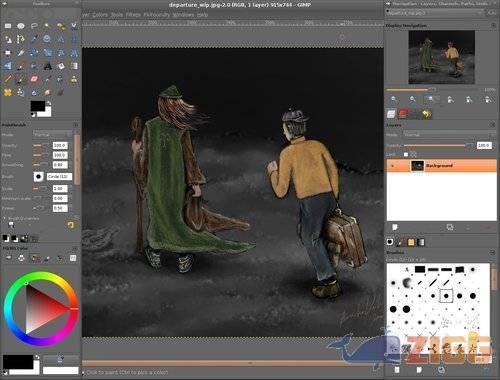Select the Bucket Fill tool
The image size is (500, 380).
[61, 66]
